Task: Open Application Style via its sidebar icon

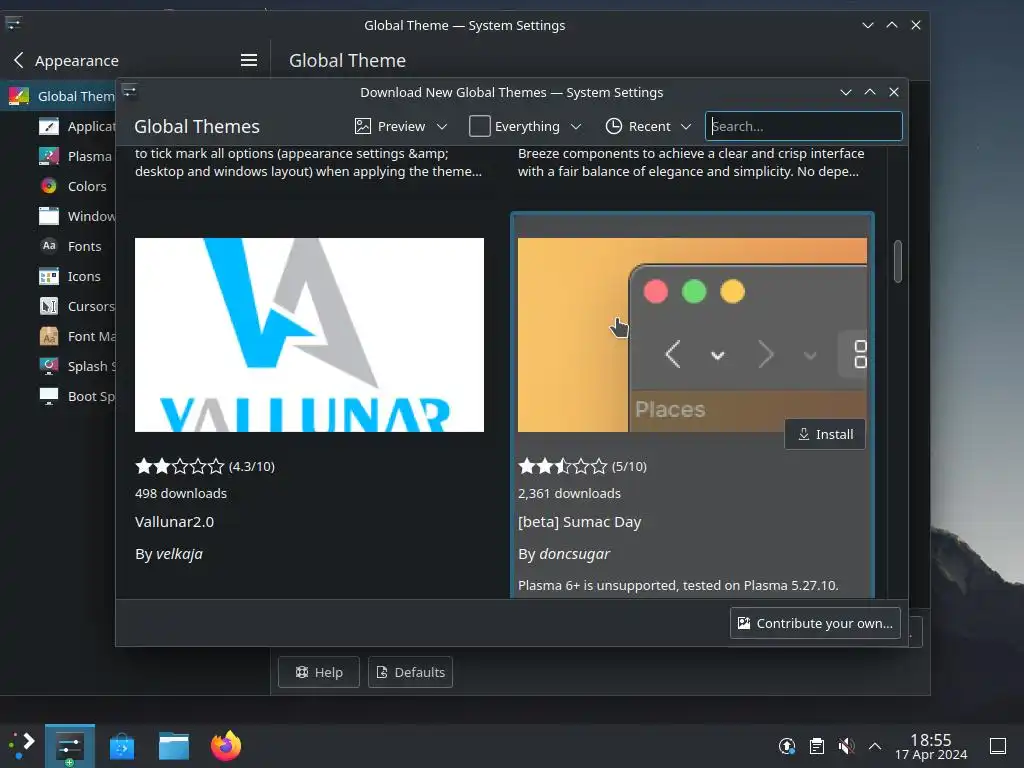Action: (49, 126)
